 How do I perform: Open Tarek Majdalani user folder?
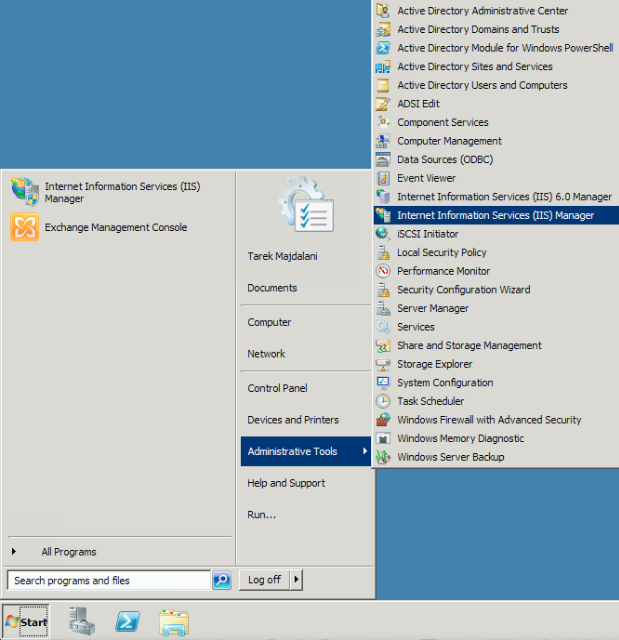282,256
